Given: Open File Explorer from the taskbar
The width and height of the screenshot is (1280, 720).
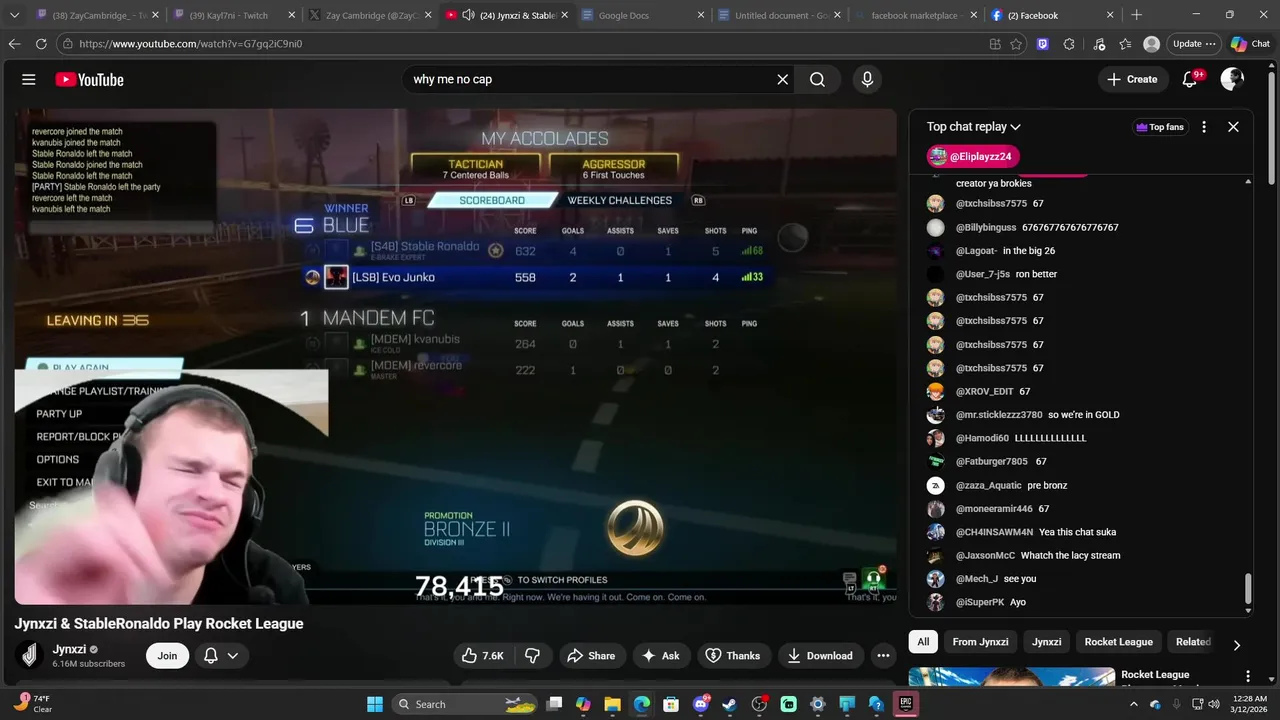Looking at the screenshot, I should point(612,704).
